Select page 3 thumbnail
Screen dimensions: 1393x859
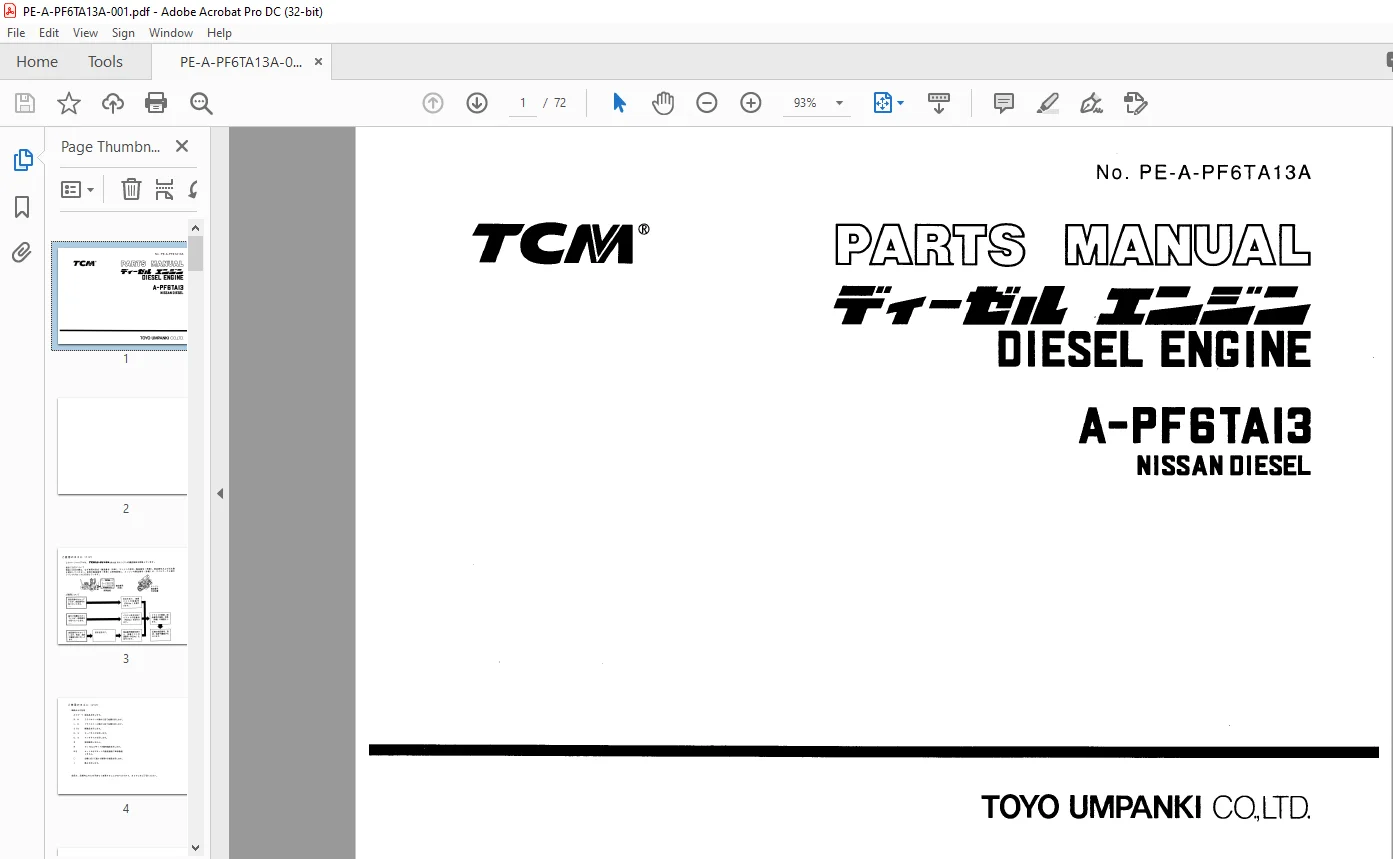coord(122,596)
